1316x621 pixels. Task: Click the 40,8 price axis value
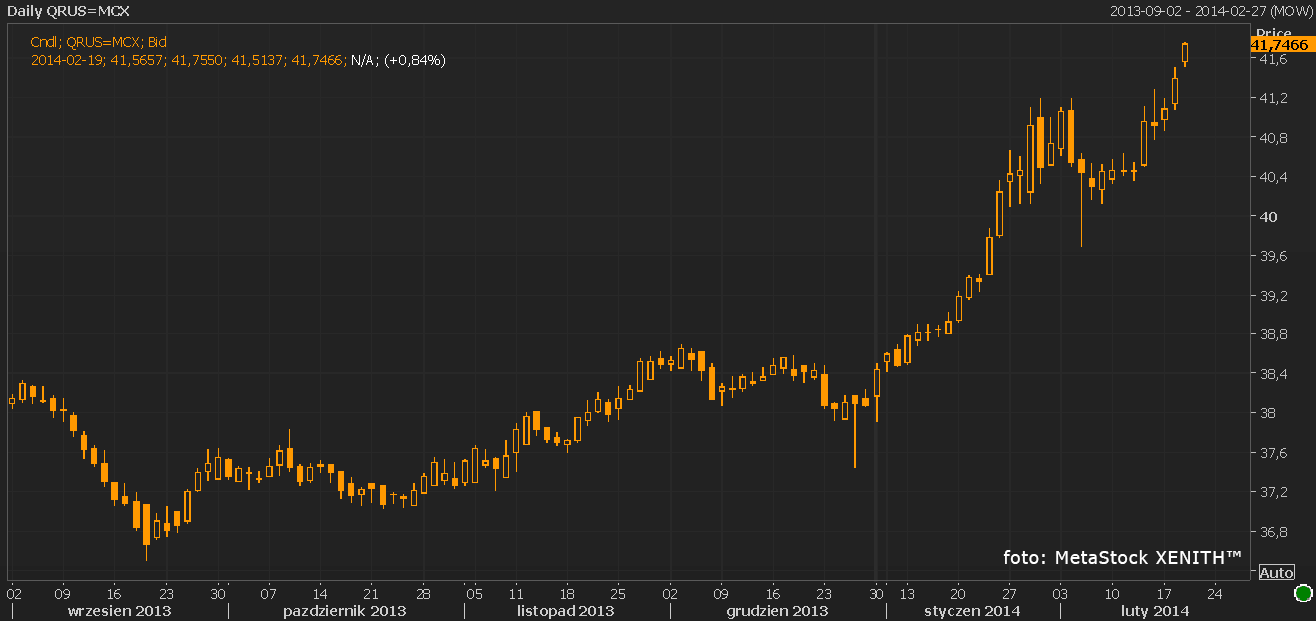[1272, 138]
